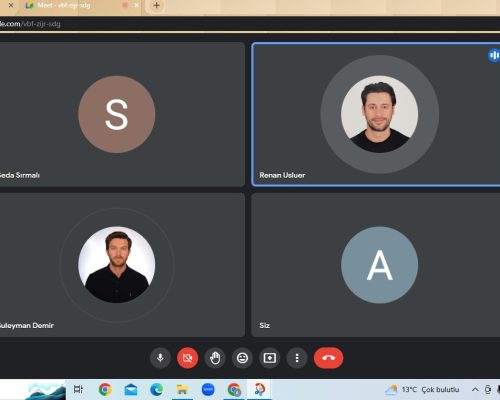Screen dimensions: 500x400
Task: Open the emoji reactions button
Action: pyautogui.click(x=242, y=358)
